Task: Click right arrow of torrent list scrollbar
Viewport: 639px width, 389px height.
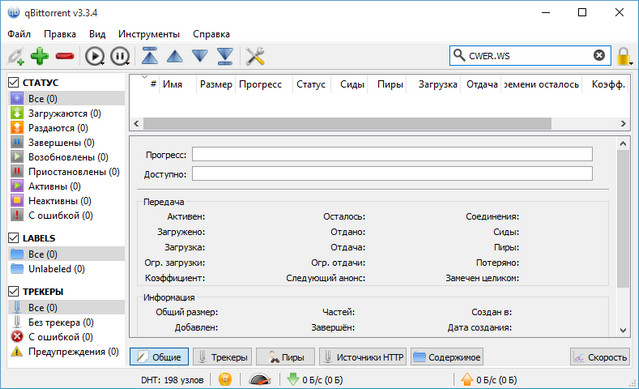Action: point(623,123)
